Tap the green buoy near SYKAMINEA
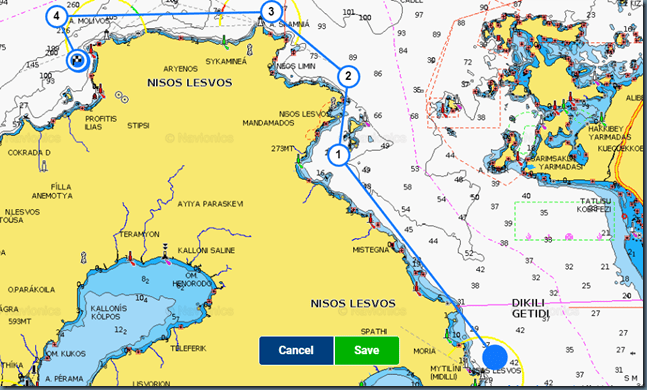The image size is (647, 390). click(x=224, y=41)
